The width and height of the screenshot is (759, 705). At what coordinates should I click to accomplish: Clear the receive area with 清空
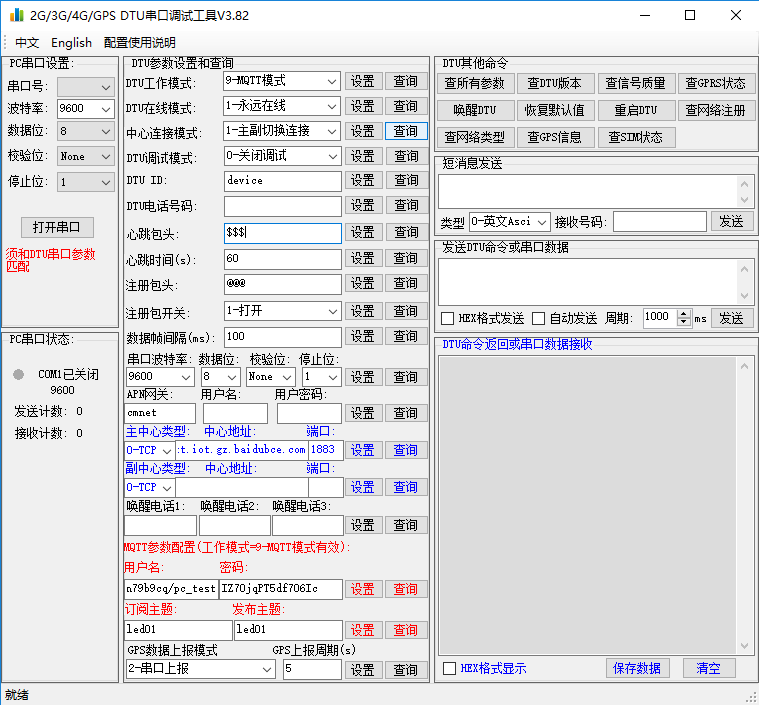click(709, 668)
